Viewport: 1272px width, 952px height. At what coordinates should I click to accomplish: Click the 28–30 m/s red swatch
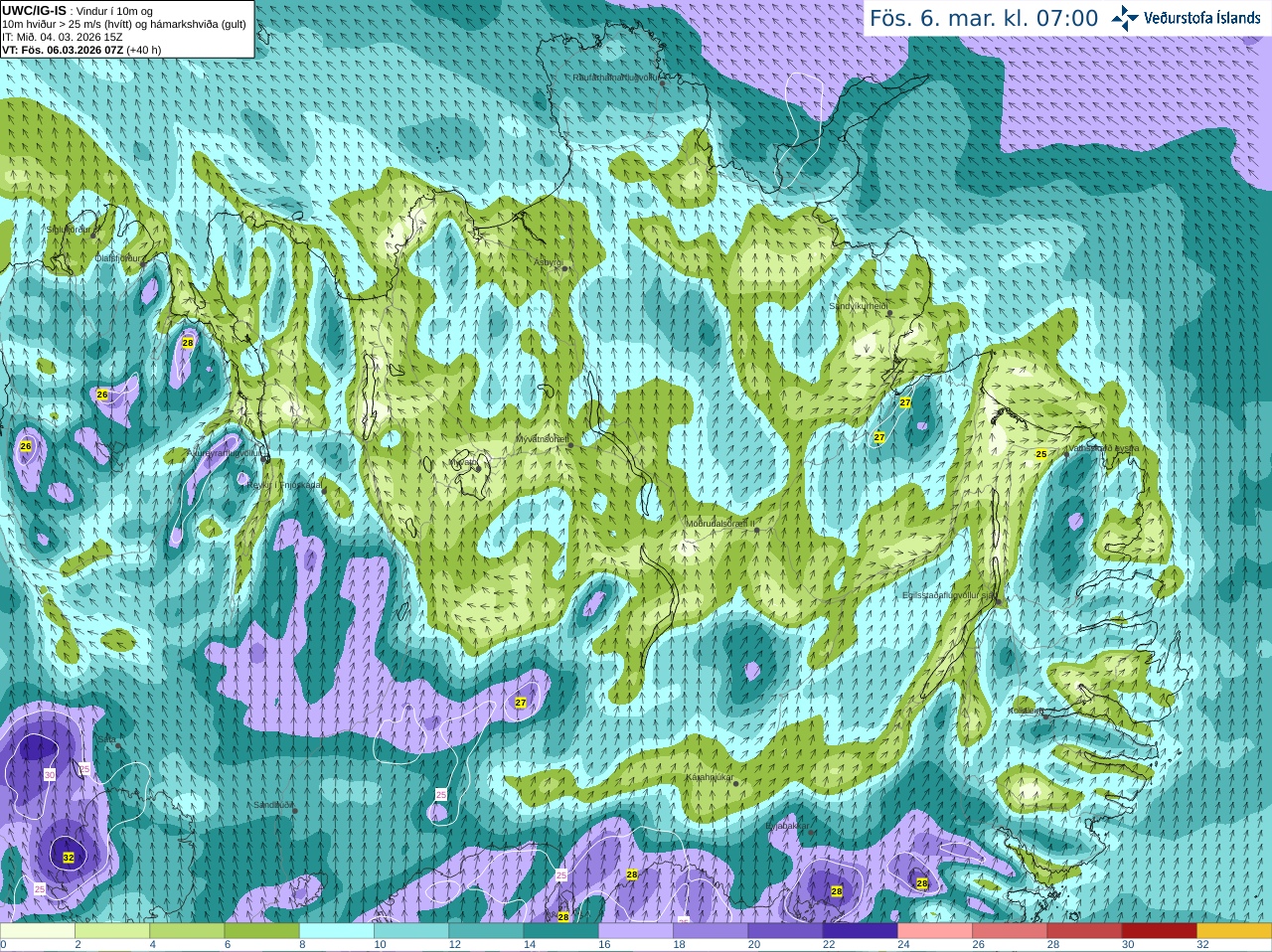coord(1085,931)
